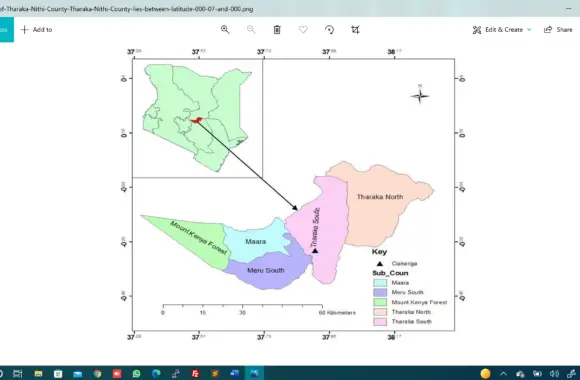Click the link icon in system tray
Screen dimensions: 580x380
click(571, 374)
